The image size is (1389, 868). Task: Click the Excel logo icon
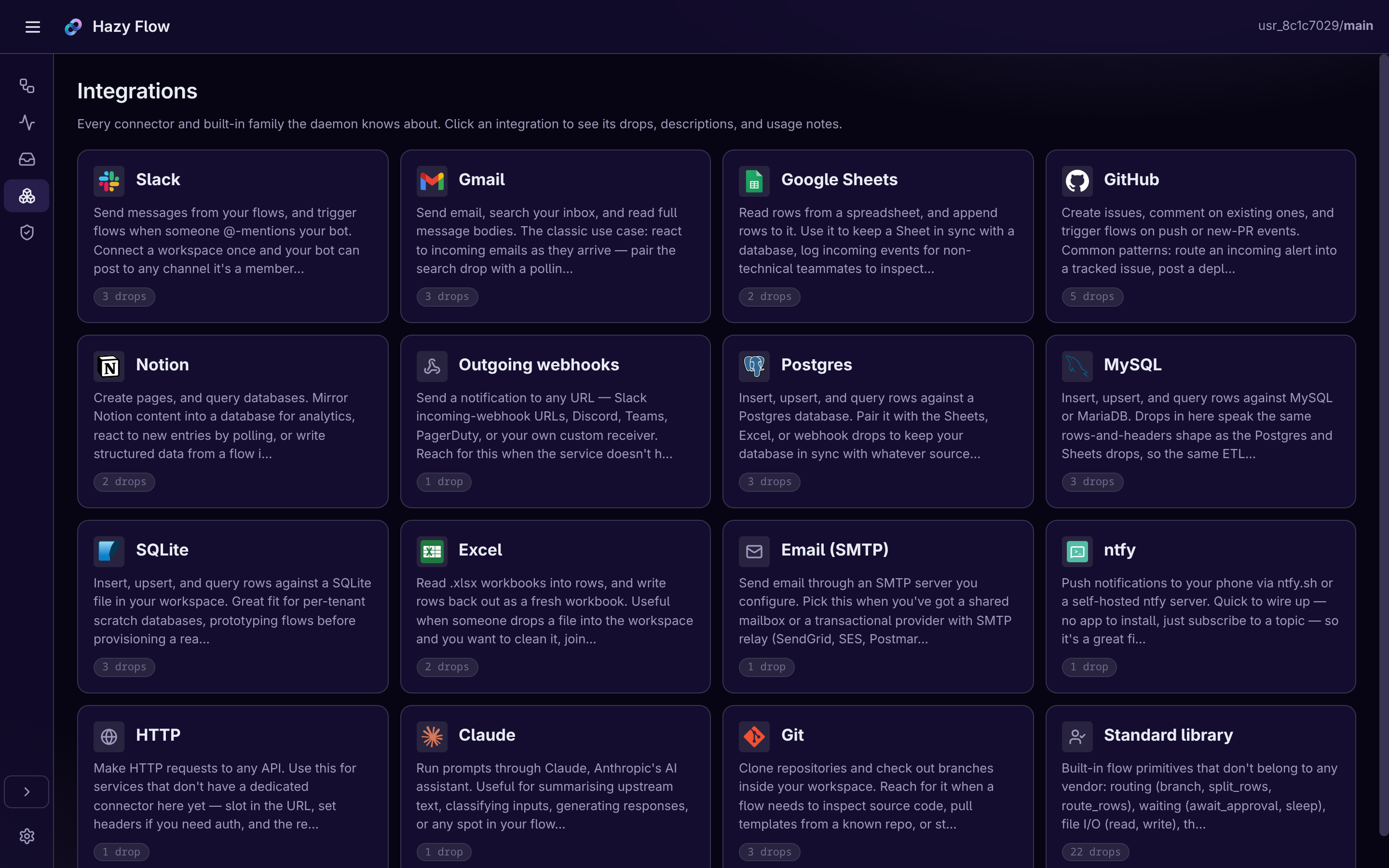tap(432, 552)
